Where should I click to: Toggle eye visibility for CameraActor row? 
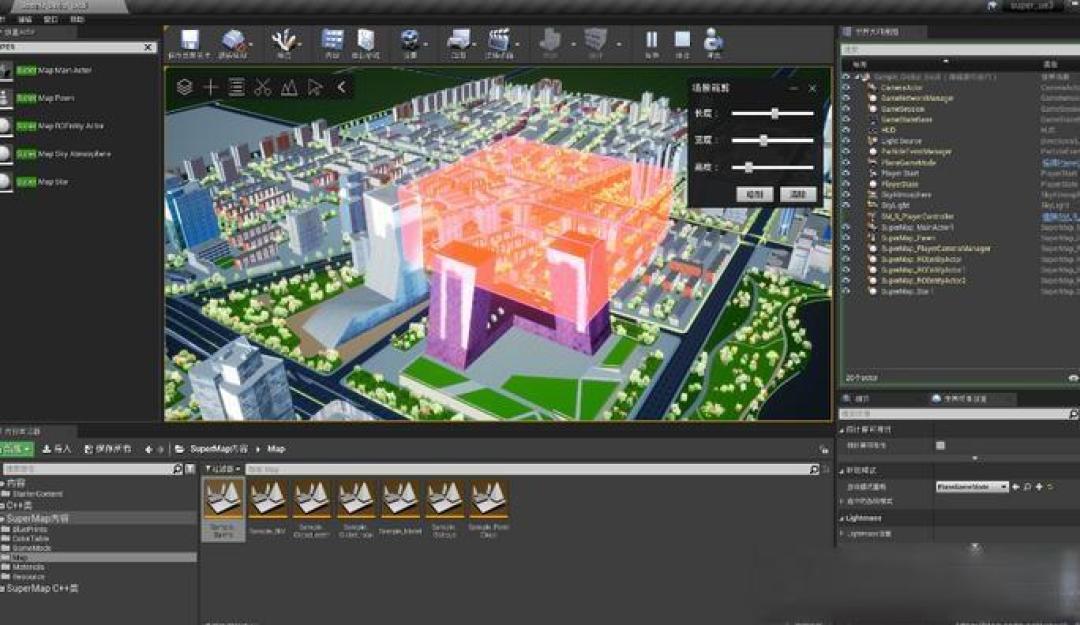pyautogui.click(x=846, y=88)
